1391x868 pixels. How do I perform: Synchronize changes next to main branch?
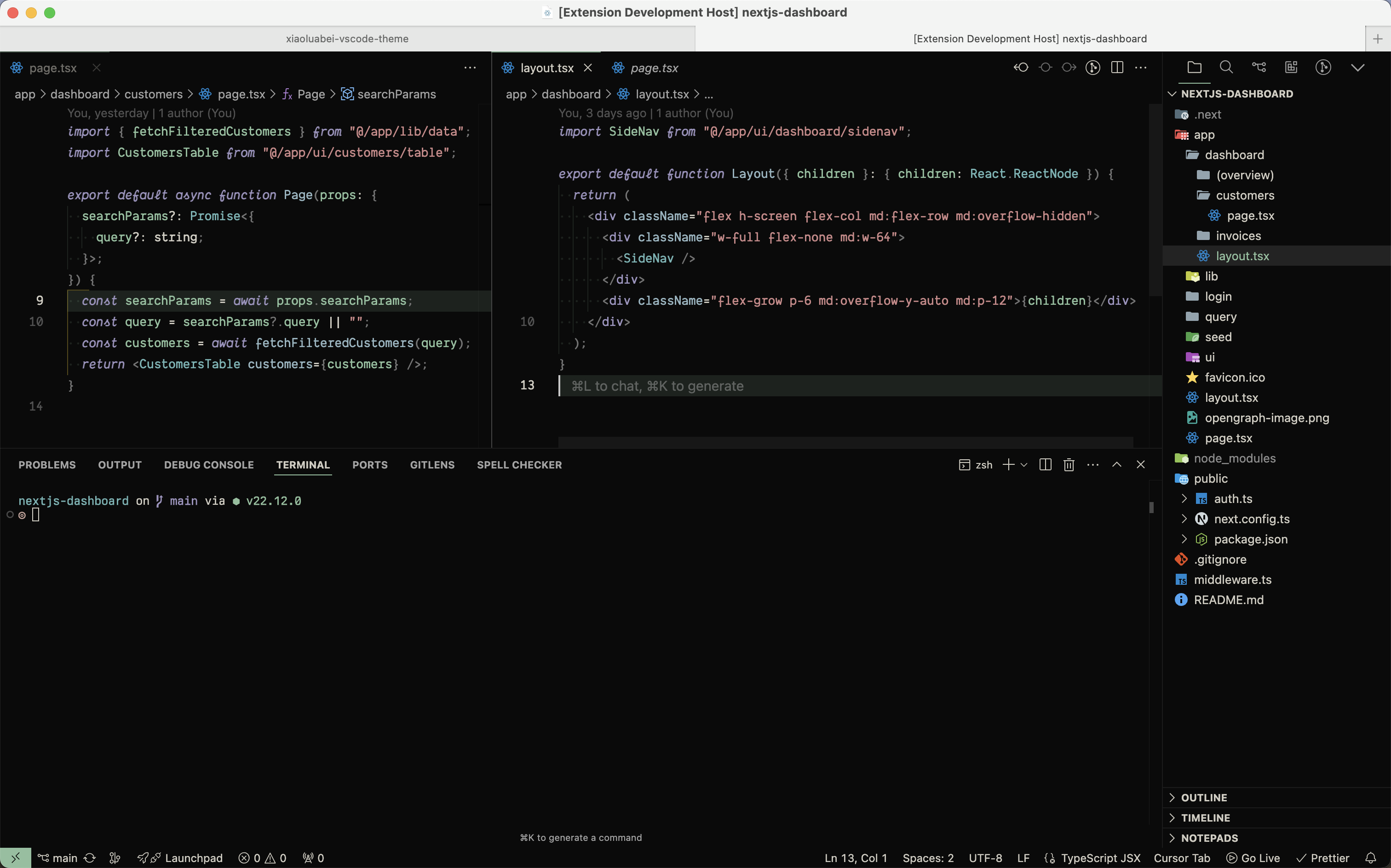point(90,858)
